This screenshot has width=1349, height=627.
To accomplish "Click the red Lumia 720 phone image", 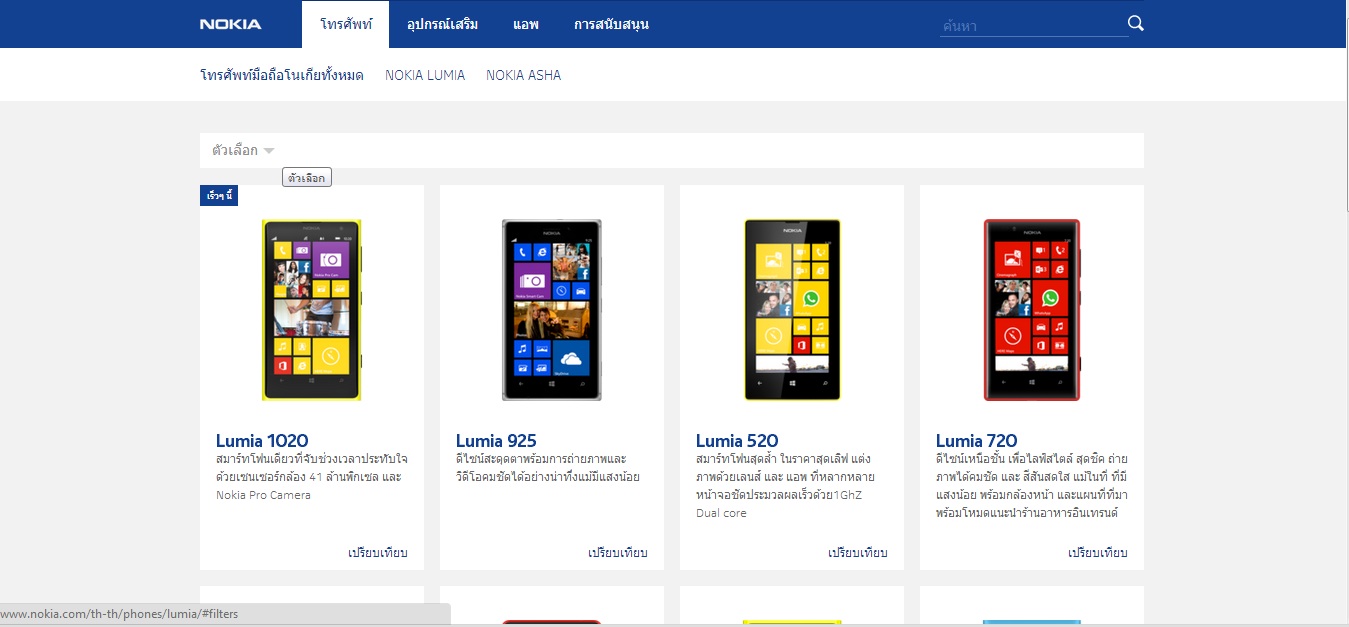I will (1032, 310).
